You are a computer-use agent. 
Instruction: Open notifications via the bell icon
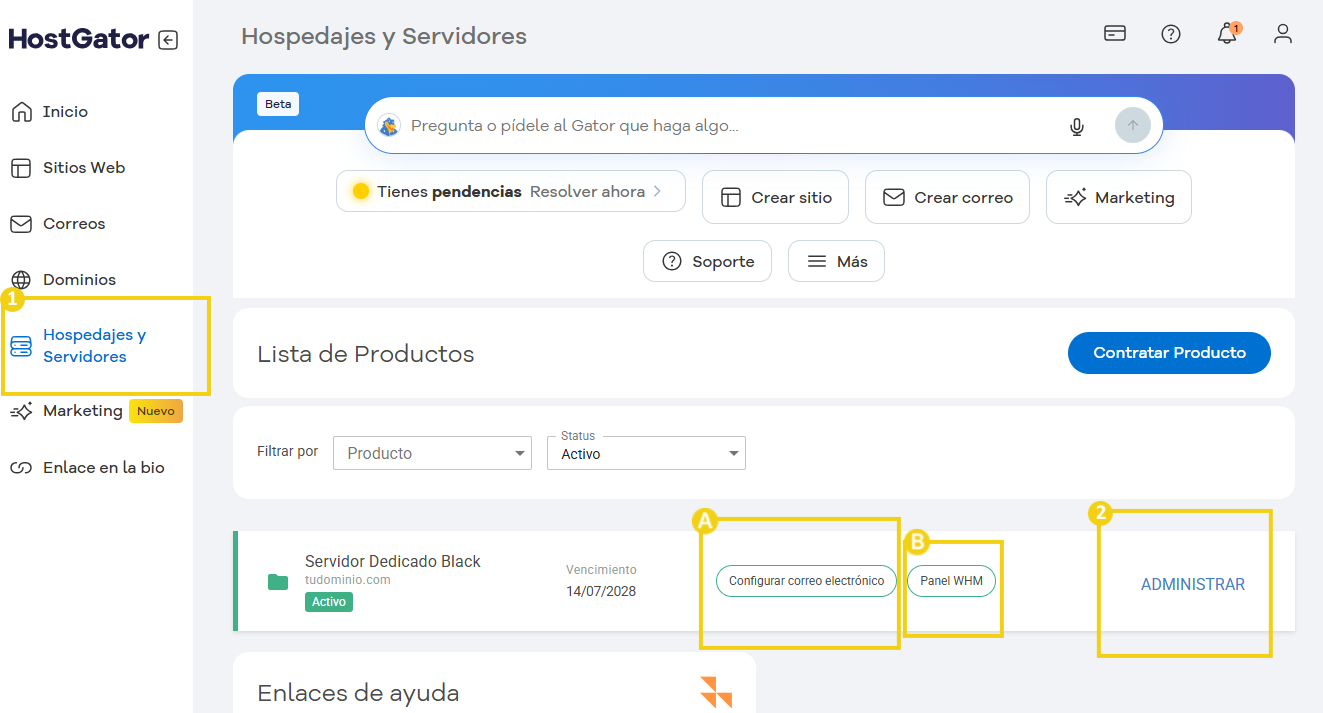pyautogui.click(x=1228, y=34)
